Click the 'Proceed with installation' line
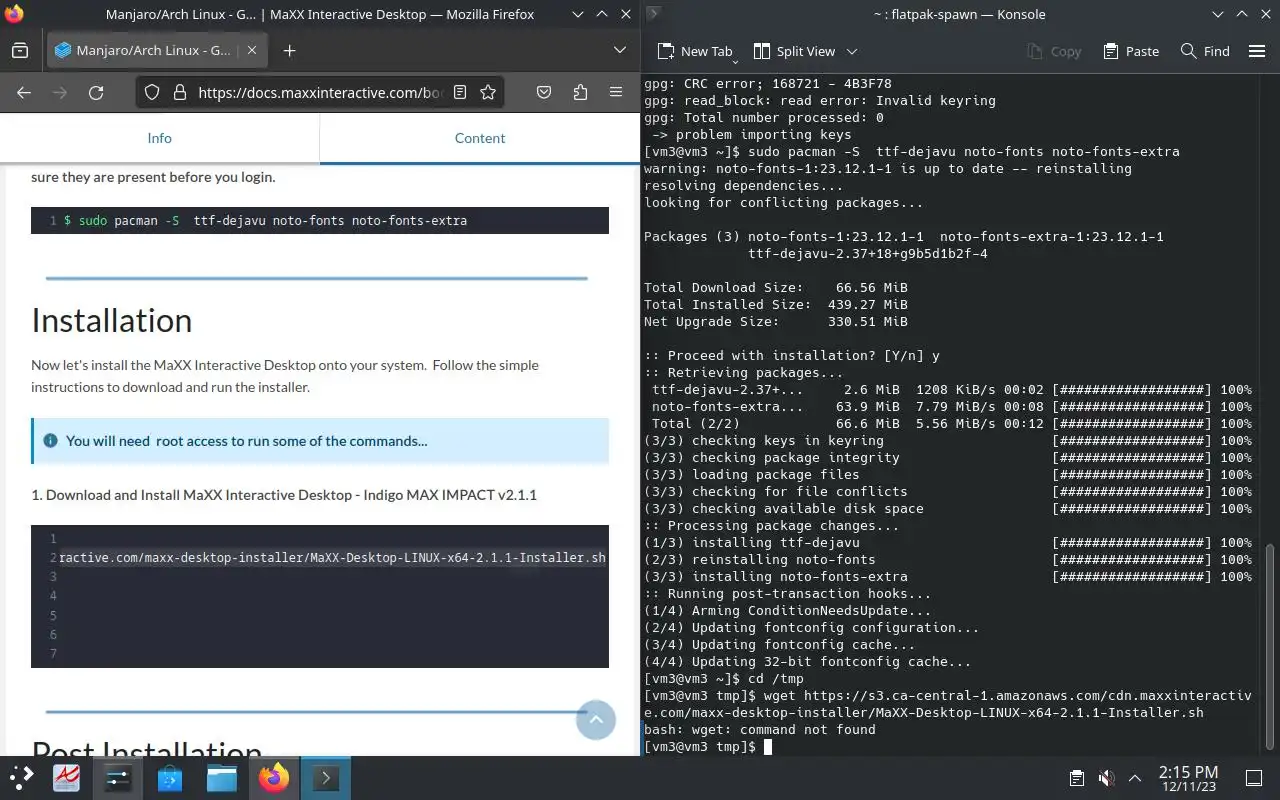 point(792,355)
